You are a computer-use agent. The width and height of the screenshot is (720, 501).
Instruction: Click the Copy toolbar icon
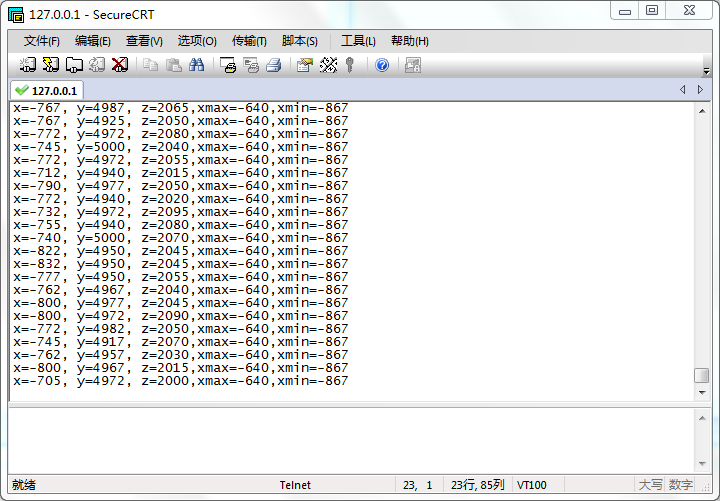pyautogui.click(x=150, y=65)
